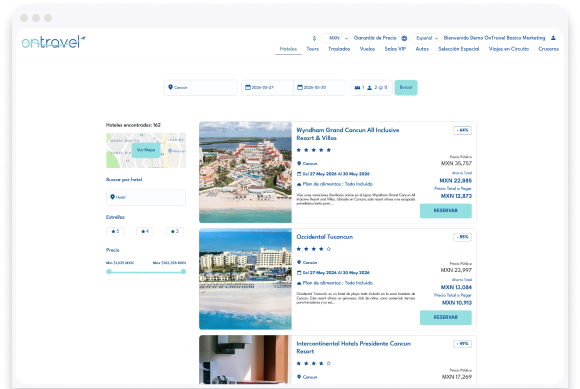Screen dimensions: 580x389
Task: Click Wyndham Cancun location pin icon
Action: (x=299, y=163)
